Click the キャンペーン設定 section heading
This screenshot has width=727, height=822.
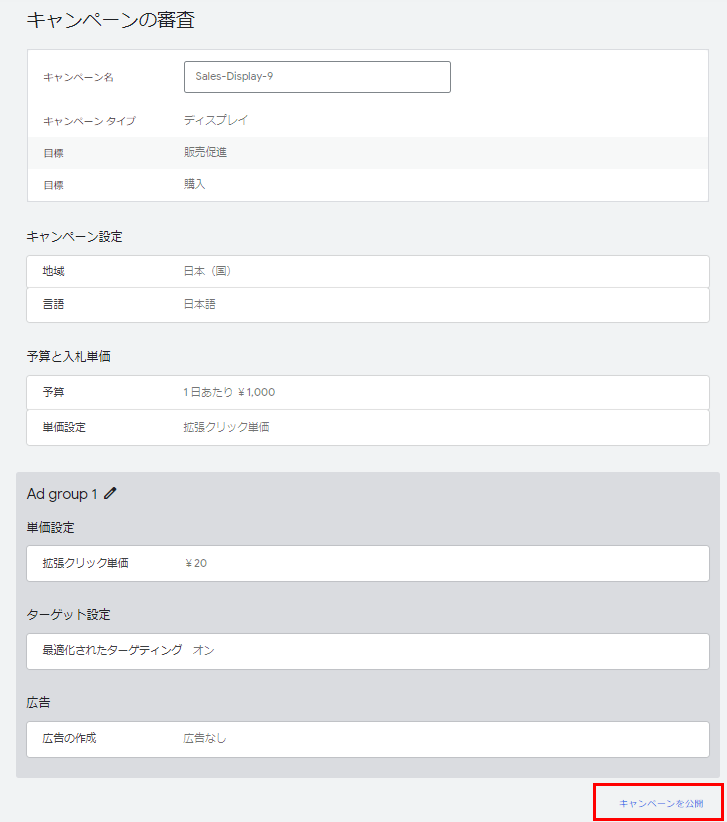tap(74, 237)
